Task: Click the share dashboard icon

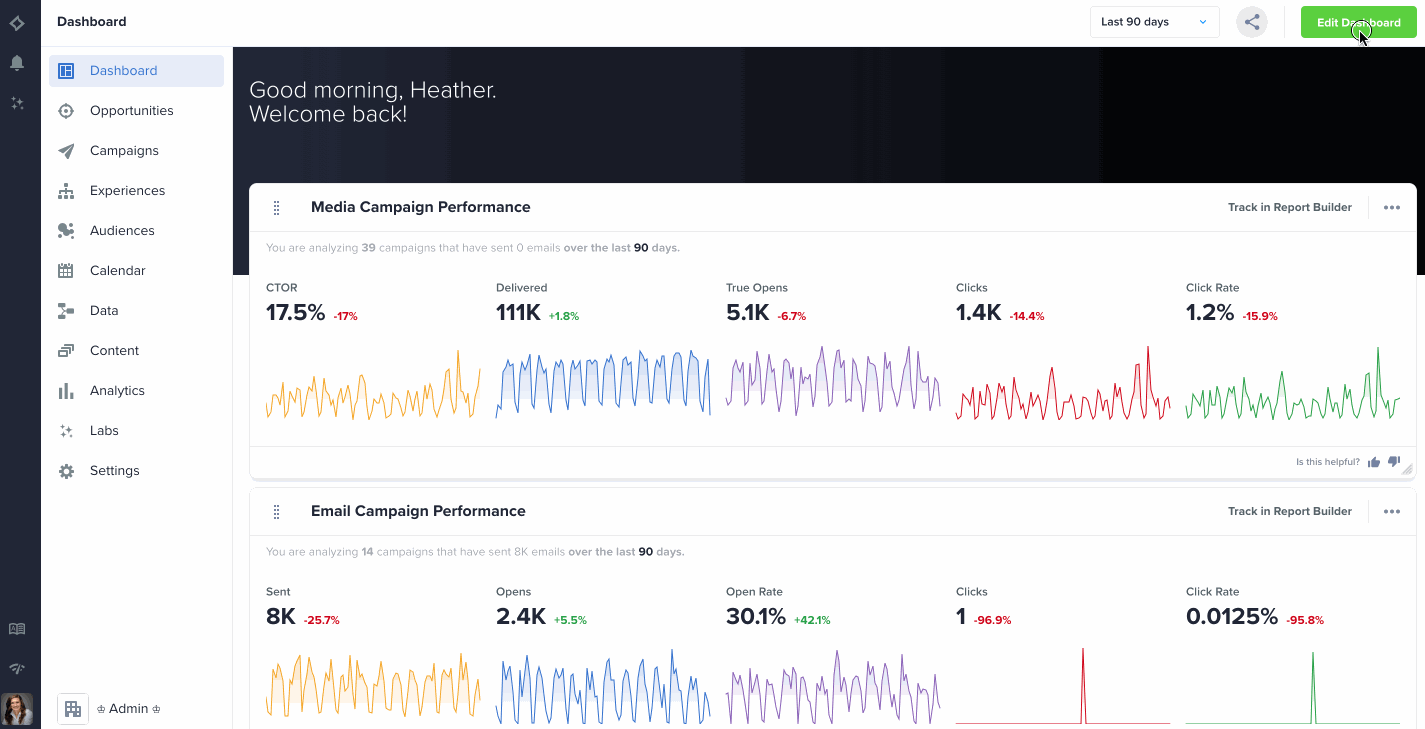Action: (x=1252, y=22)
